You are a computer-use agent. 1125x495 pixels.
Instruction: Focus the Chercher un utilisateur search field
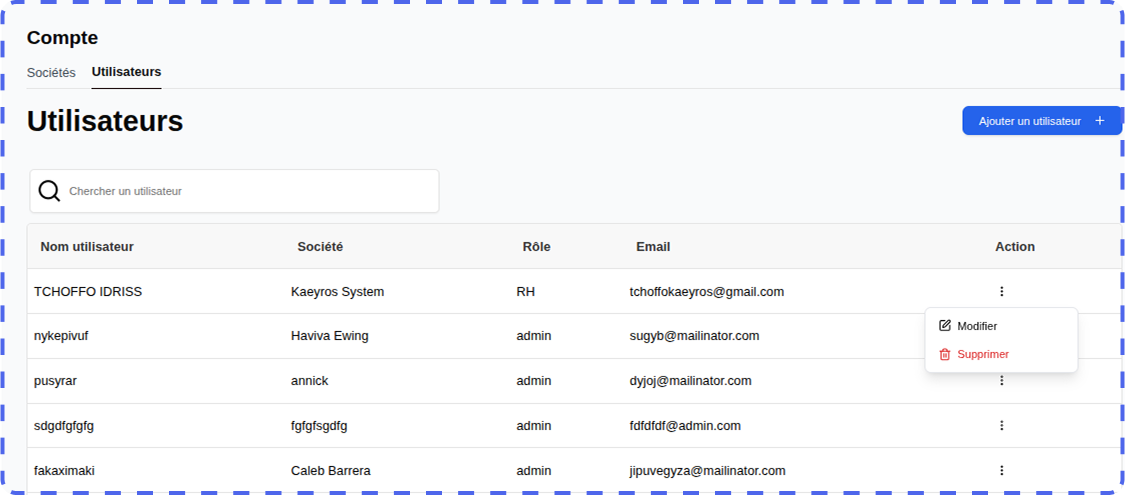point(250,191)
